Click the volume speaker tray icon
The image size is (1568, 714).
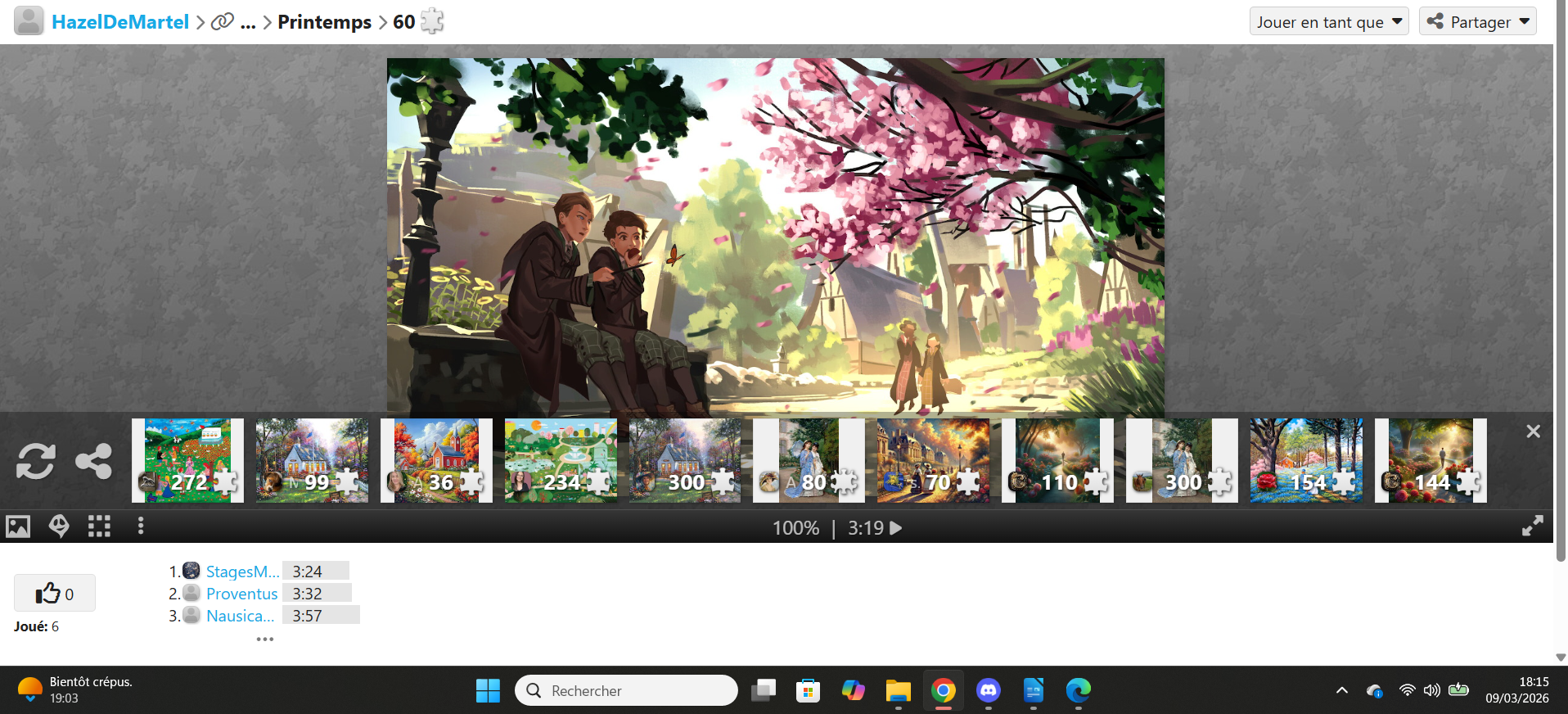pos(1432,690)
